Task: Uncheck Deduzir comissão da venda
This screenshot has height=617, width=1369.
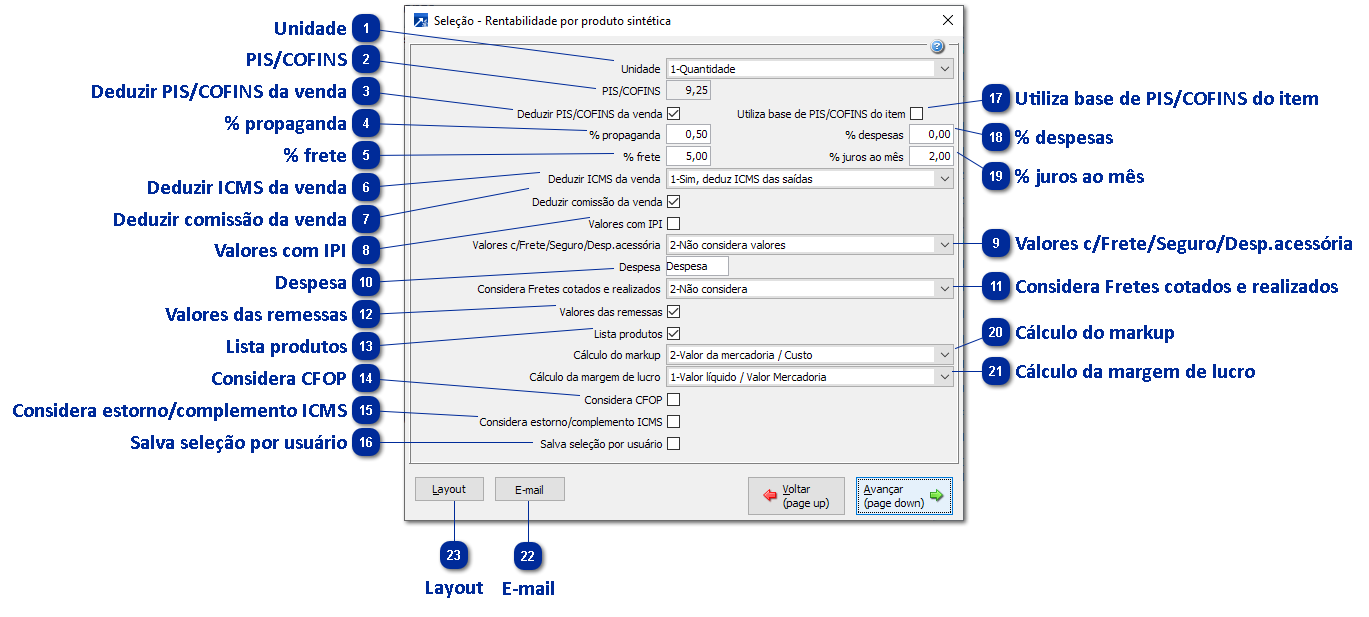Action: (x=673, y=202)
